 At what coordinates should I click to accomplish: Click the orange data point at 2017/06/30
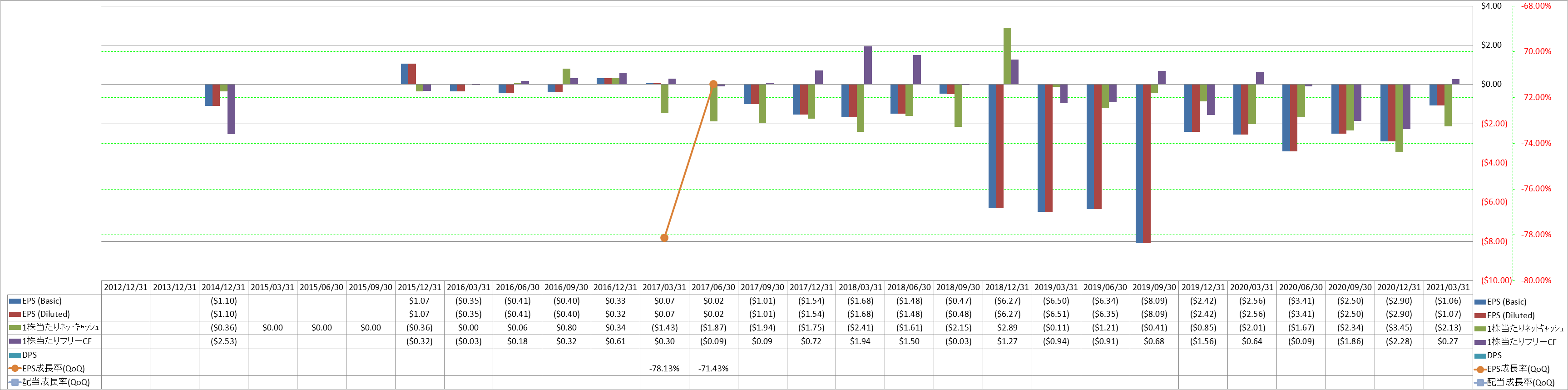coord(713,84)
